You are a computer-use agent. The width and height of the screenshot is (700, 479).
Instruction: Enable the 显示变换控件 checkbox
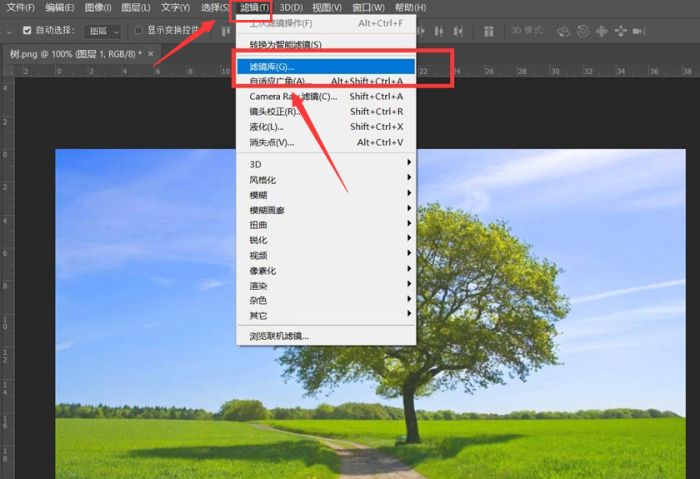(x=138, y=30)
